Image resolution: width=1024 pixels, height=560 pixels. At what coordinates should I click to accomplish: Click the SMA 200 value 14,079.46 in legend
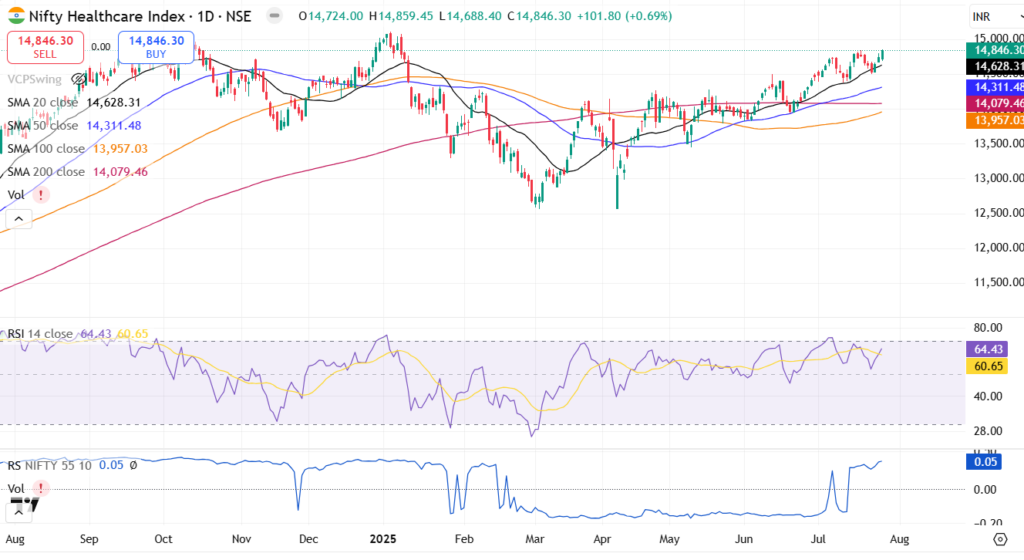(x=120, y=172)
